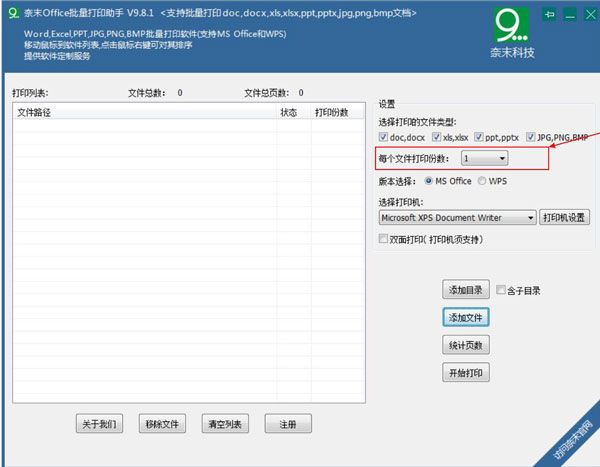Click the 移除文件 remove file button
Image resolution: width=600 pixels, height=467 pixels.
pyautogui.click(x=162, y=424)
